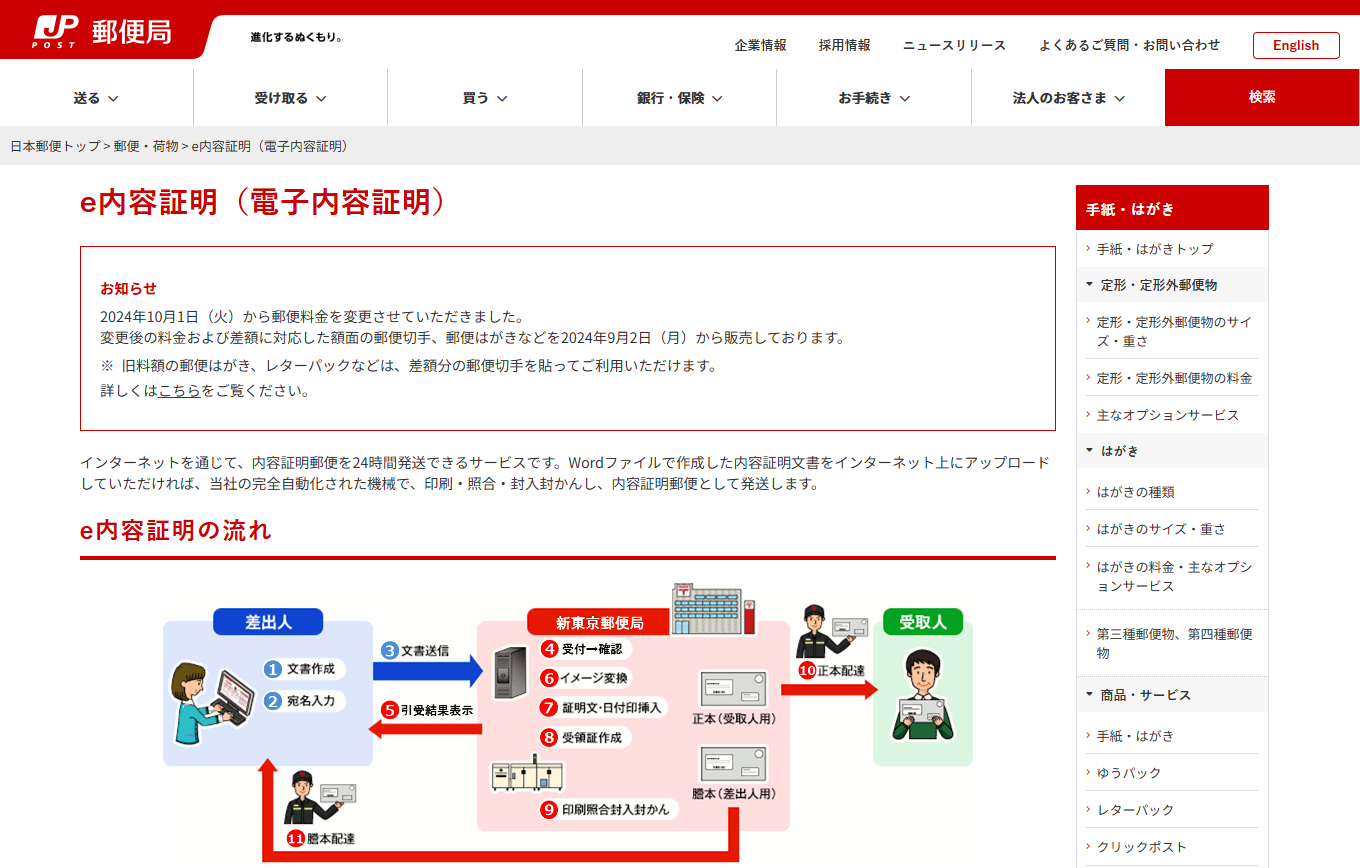Viewport: 1360px width, 868px height.
Task: Open 採用情報 in the top links
Action: (844, 45)
